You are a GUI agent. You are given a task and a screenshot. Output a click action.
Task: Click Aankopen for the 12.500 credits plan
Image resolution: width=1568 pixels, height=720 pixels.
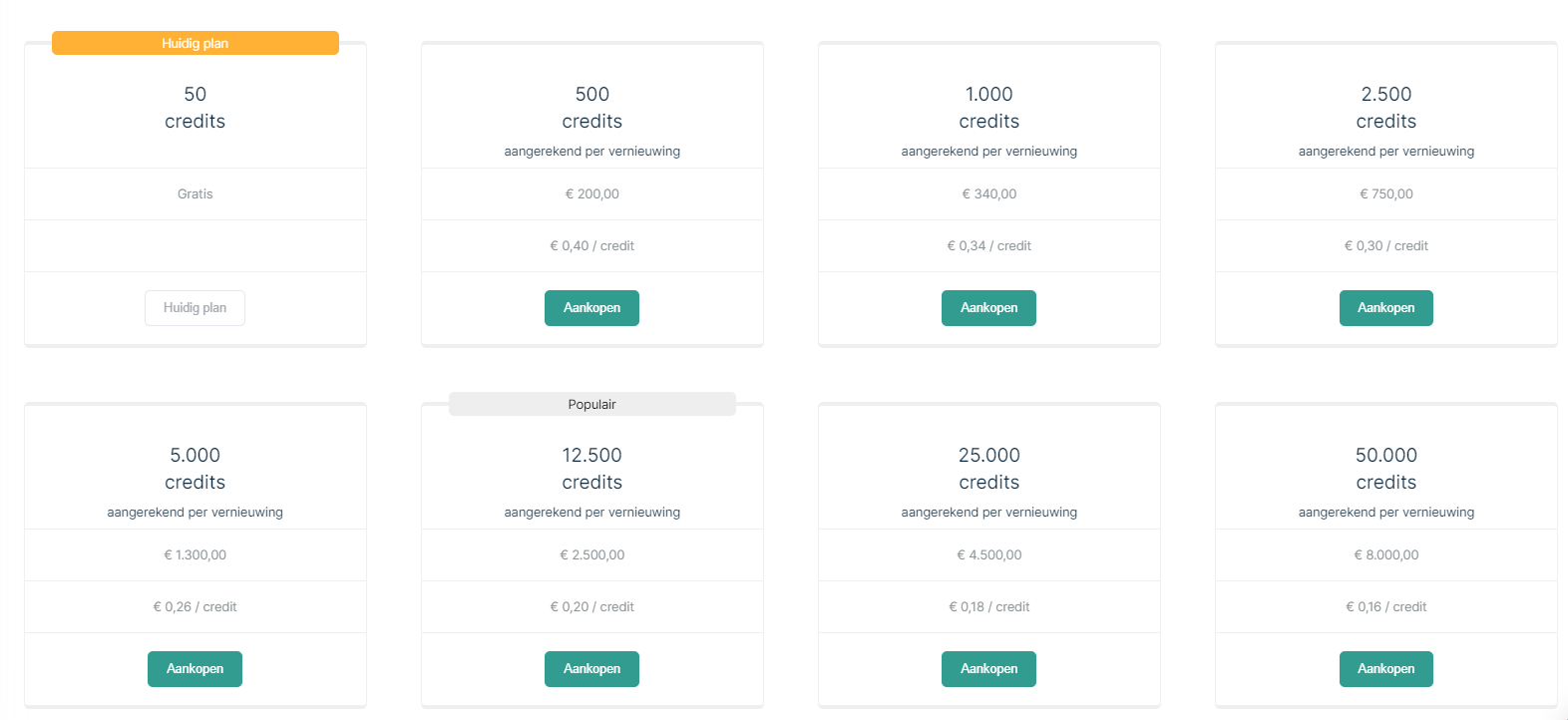(591, 669)
